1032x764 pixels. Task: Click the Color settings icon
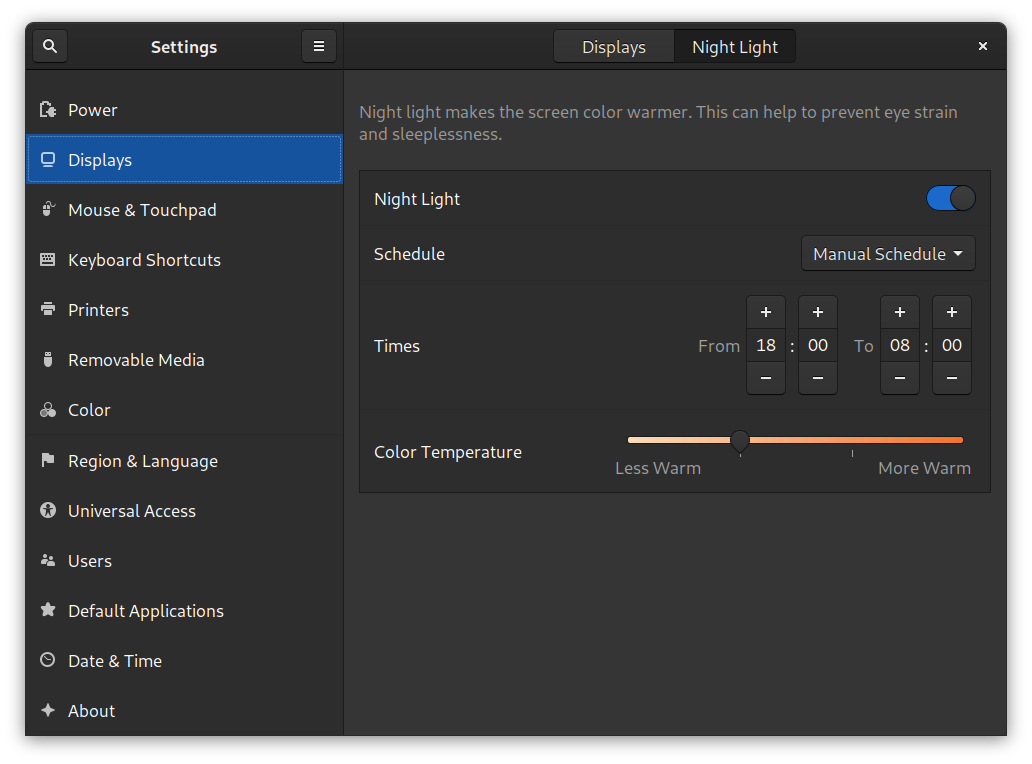point(47,410)
